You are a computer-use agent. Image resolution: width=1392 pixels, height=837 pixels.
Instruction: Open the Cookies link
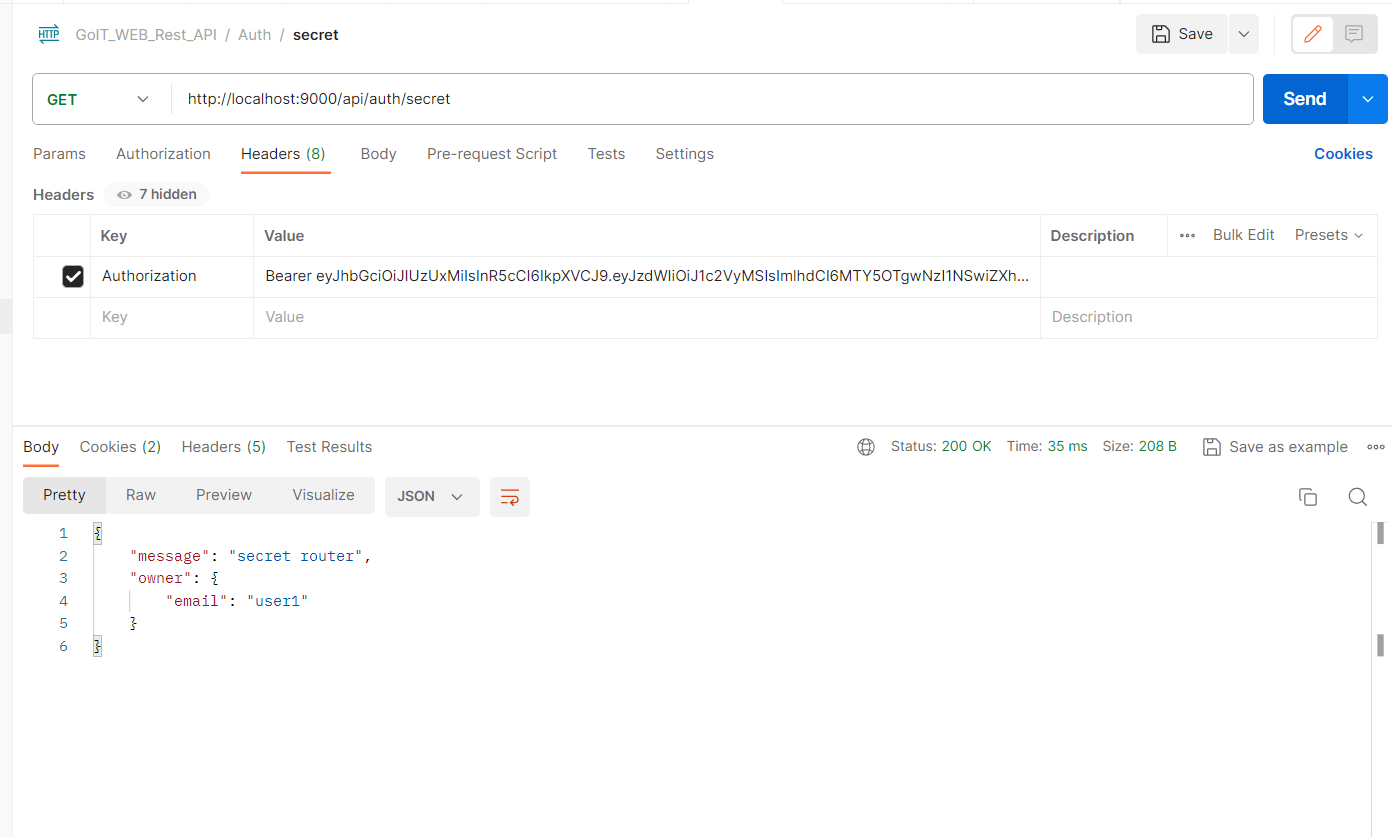click(x=1343, y=154)
